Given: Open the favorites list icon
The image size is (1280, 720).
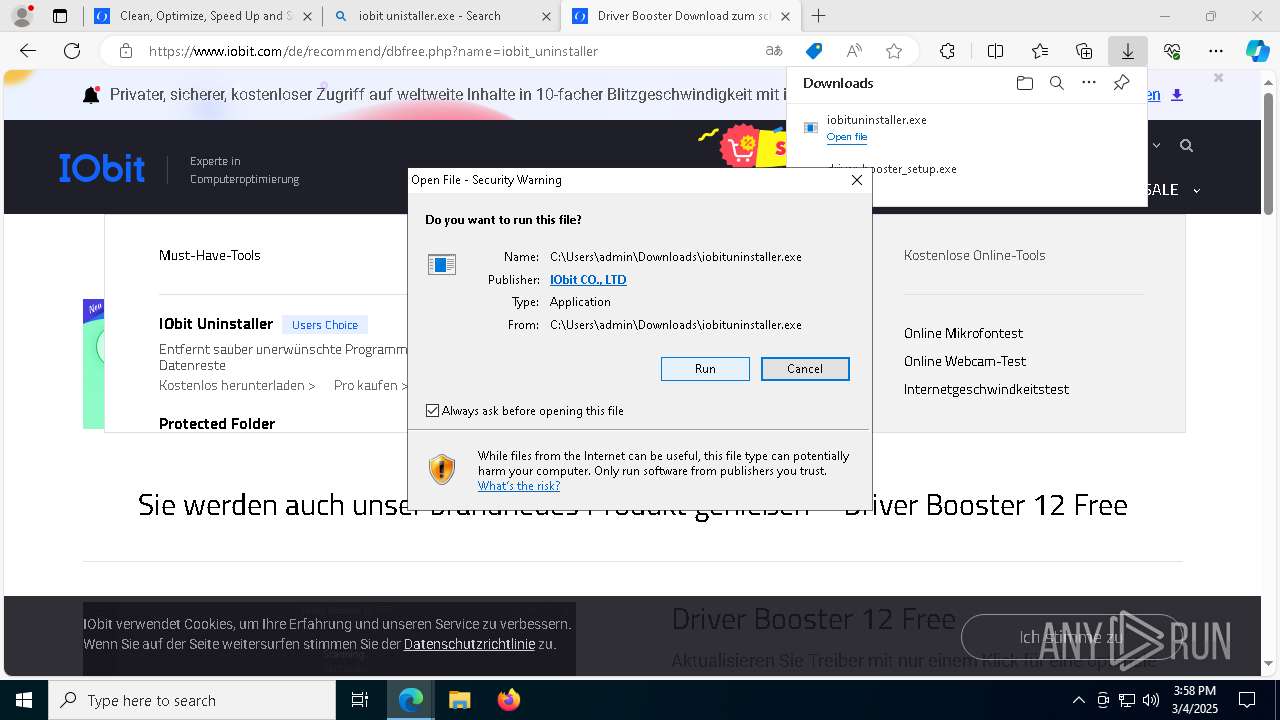Looking at the screenshot, I should [1040, 51].
